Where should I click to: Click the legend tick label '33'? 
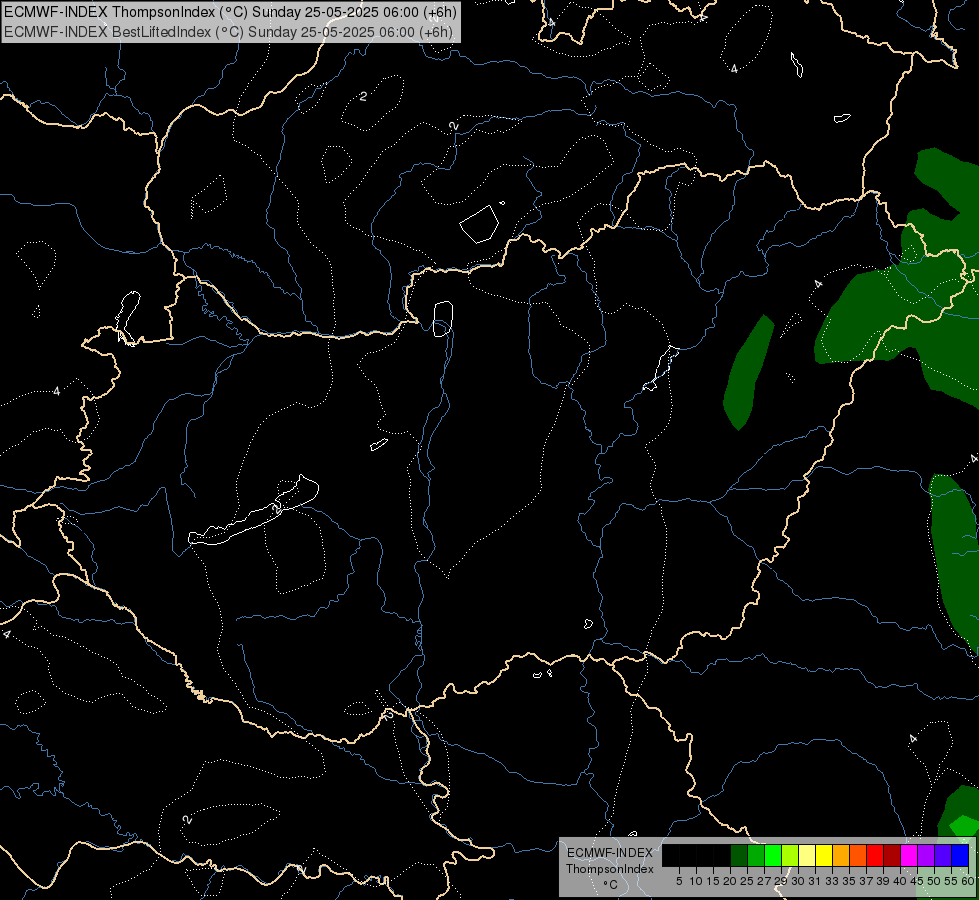click(832, 881)
